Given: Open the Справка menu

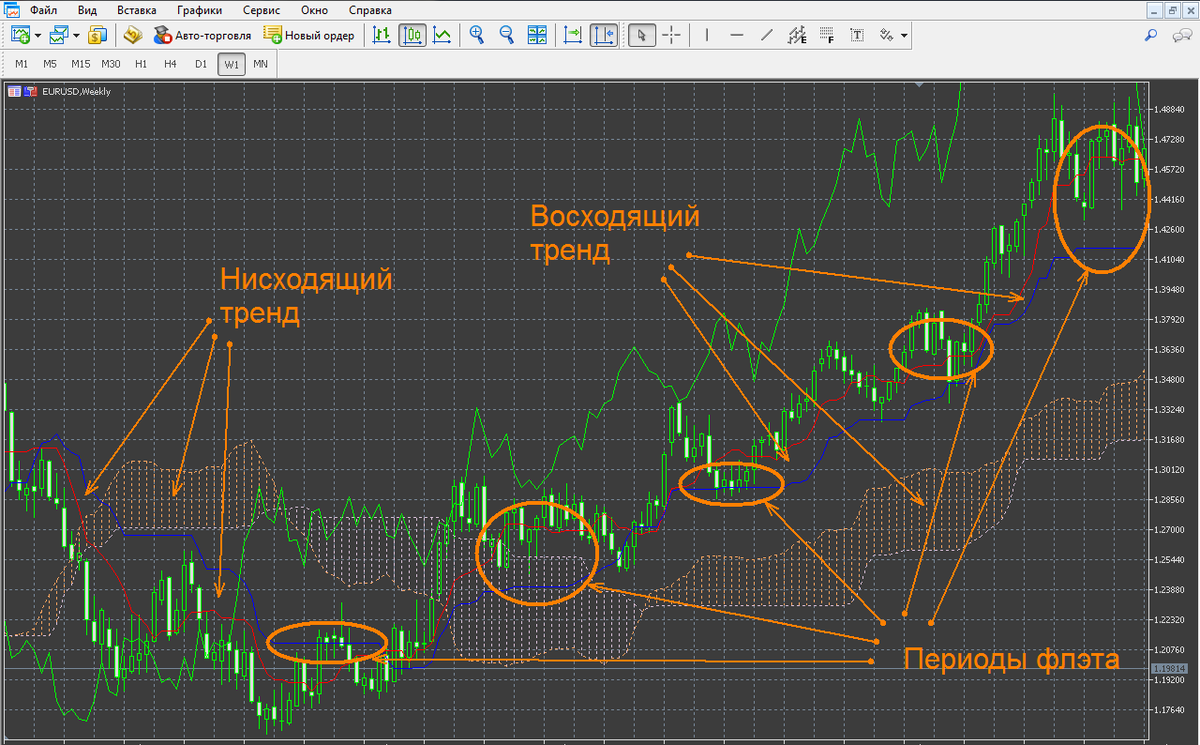Looking at the screenshot, I should (x=371, y=10).
